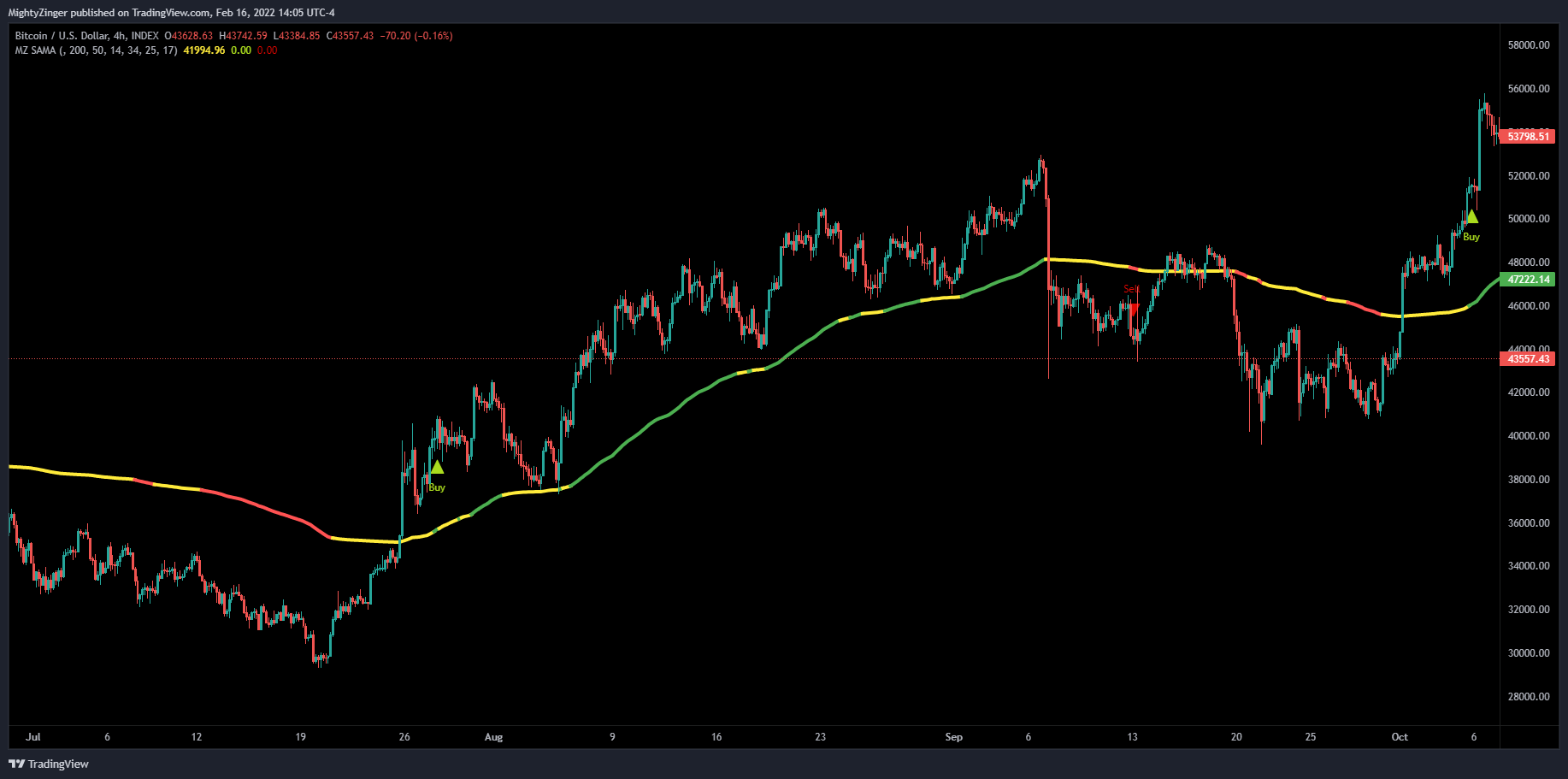Click the close value C43557.43
1568x779 pixels.
coord(350,36)
